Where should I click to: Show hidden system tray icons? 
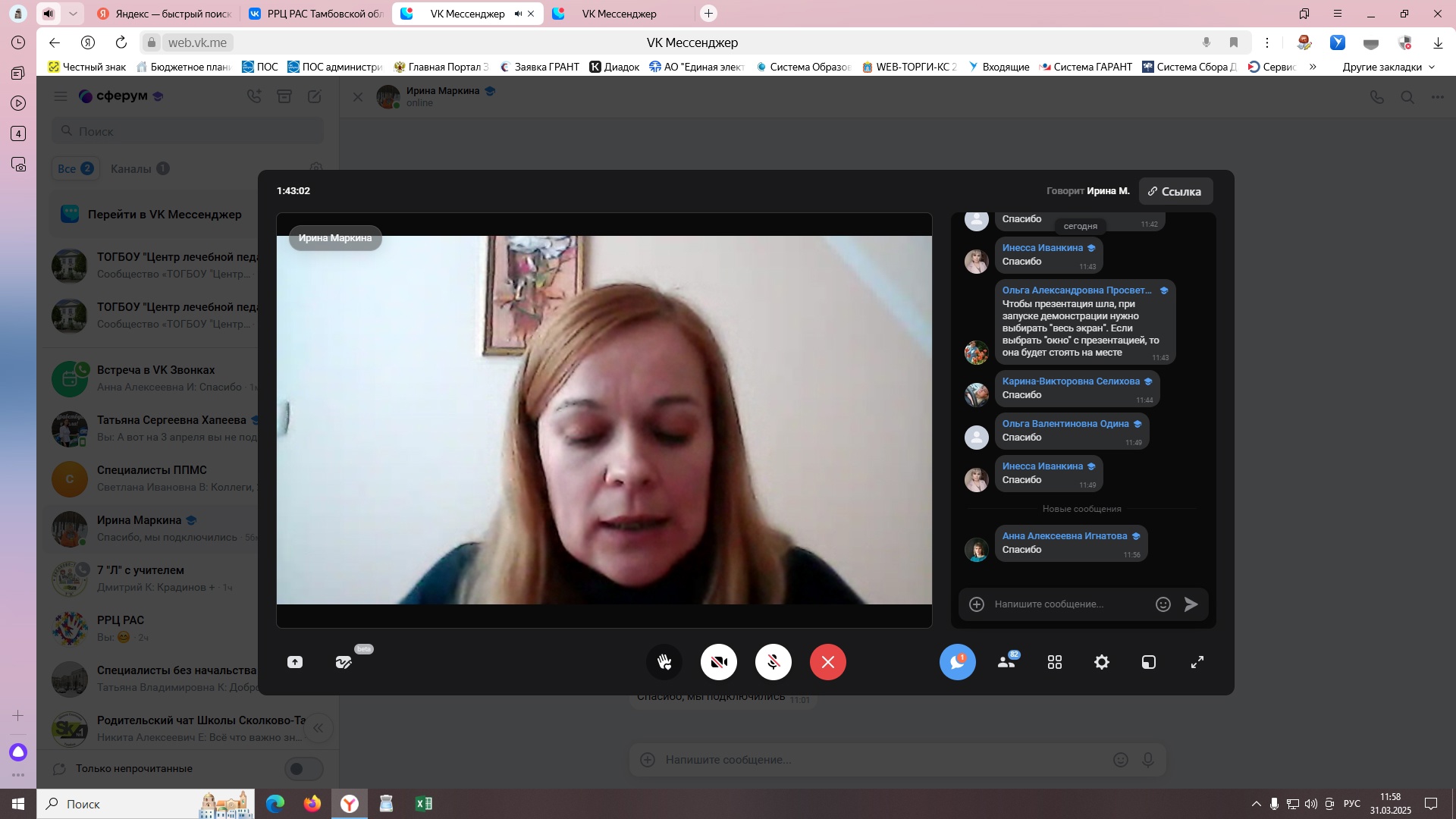pos(1256,804)
